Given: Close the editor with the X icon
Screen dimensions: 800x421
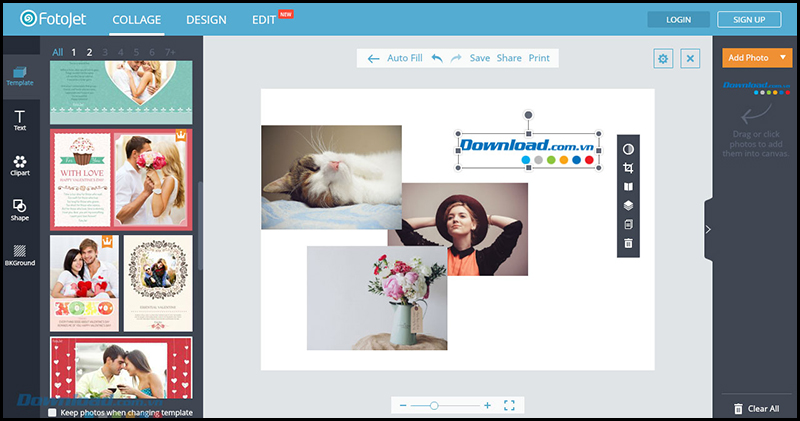Looking at the screenshot, I should (x=690, y=59).
